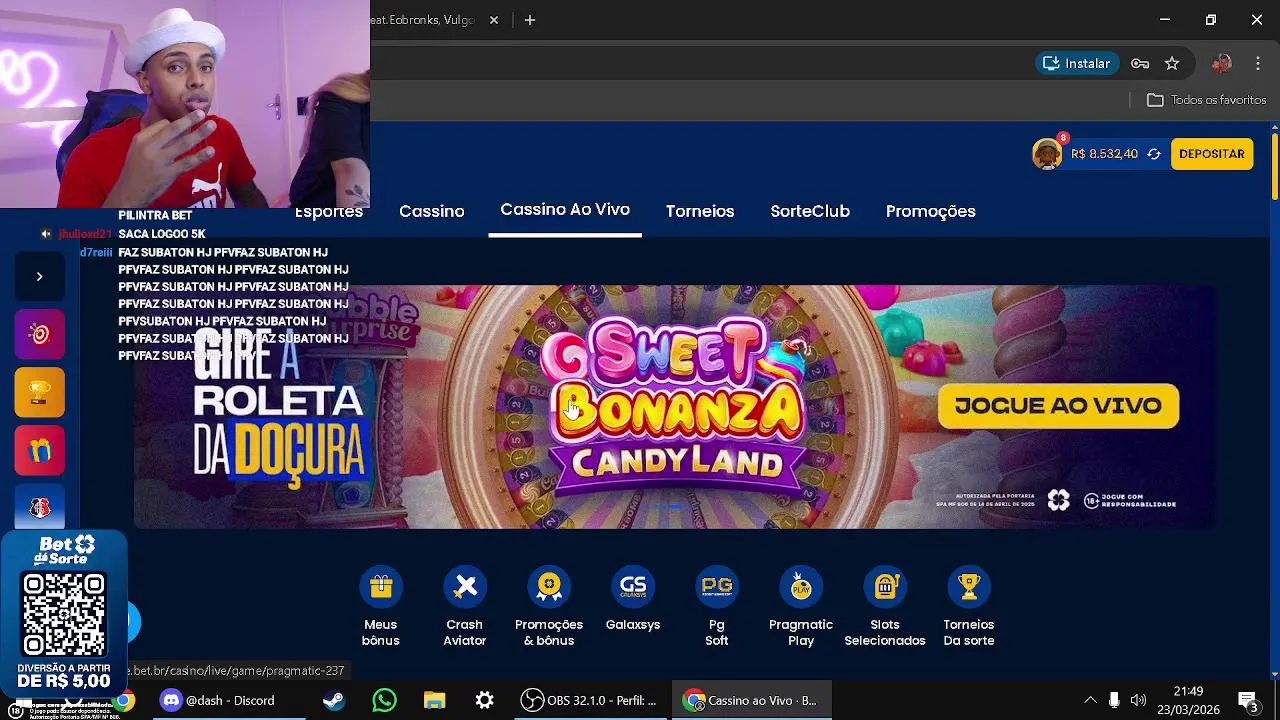Click the purple target icon in sidebar

(40, 334)
